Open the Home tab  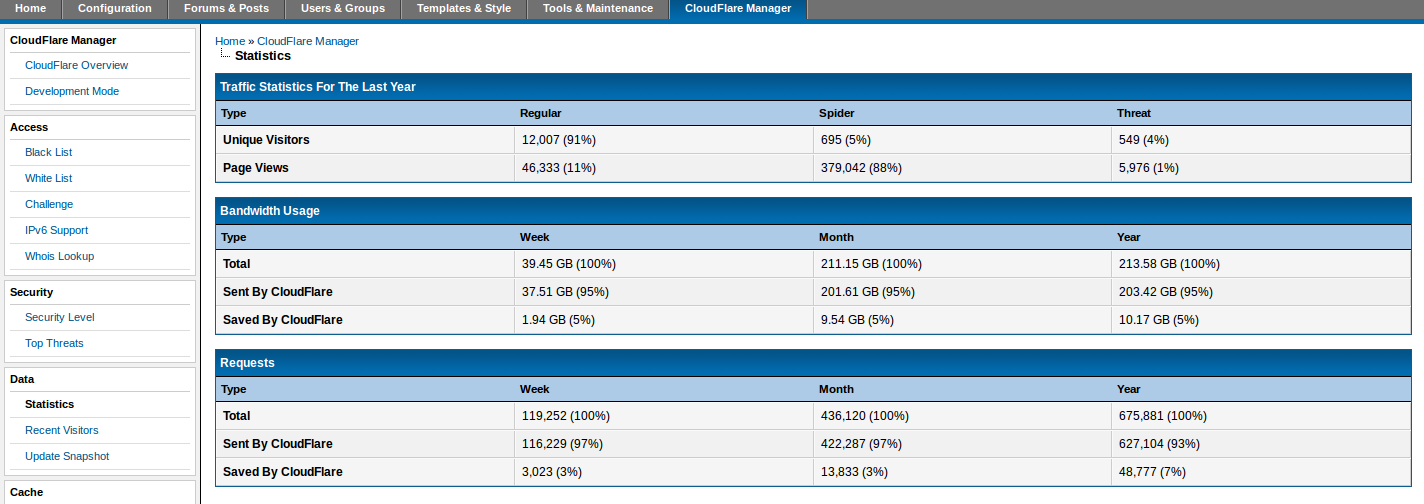(x=30, y=9)
